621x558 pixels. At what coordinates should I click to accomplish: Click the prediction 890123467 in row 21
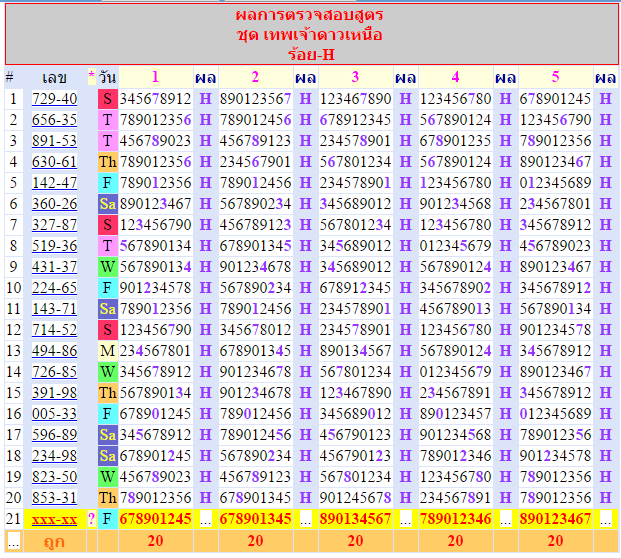pyautogui.click(x=555, y=519)
